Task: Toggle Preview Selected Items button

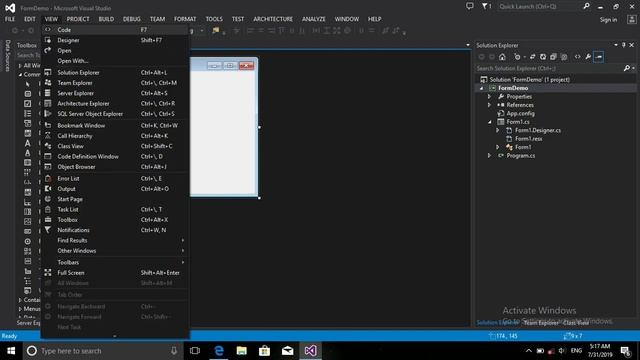Action: coord(599,57)
